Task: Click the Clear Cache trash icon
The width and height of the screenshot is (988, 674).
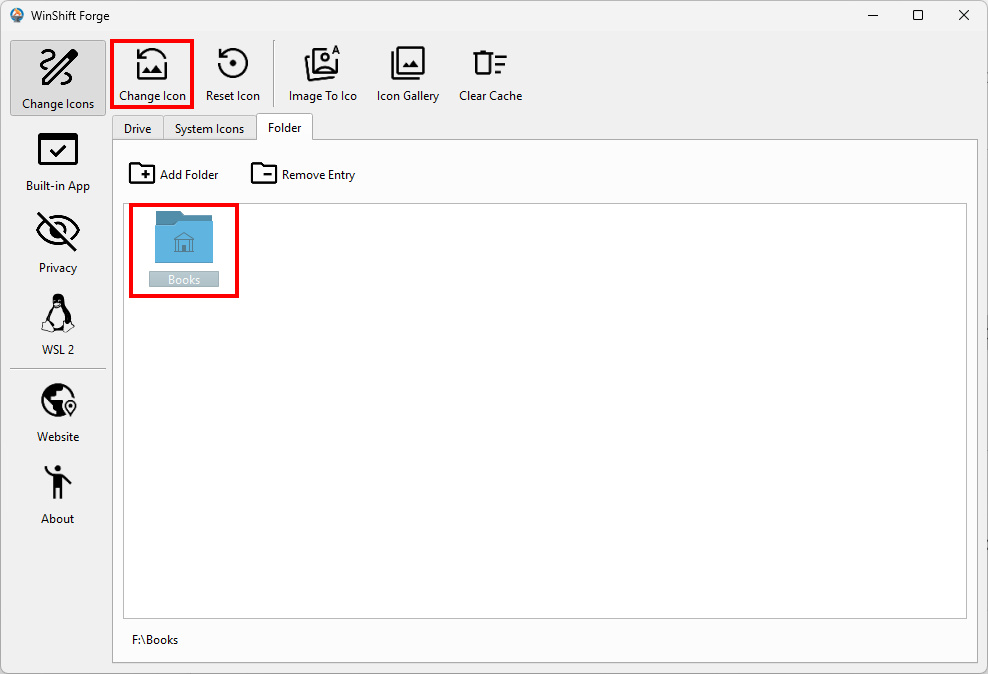Action: pyautogui.click(x=490, y=64)
